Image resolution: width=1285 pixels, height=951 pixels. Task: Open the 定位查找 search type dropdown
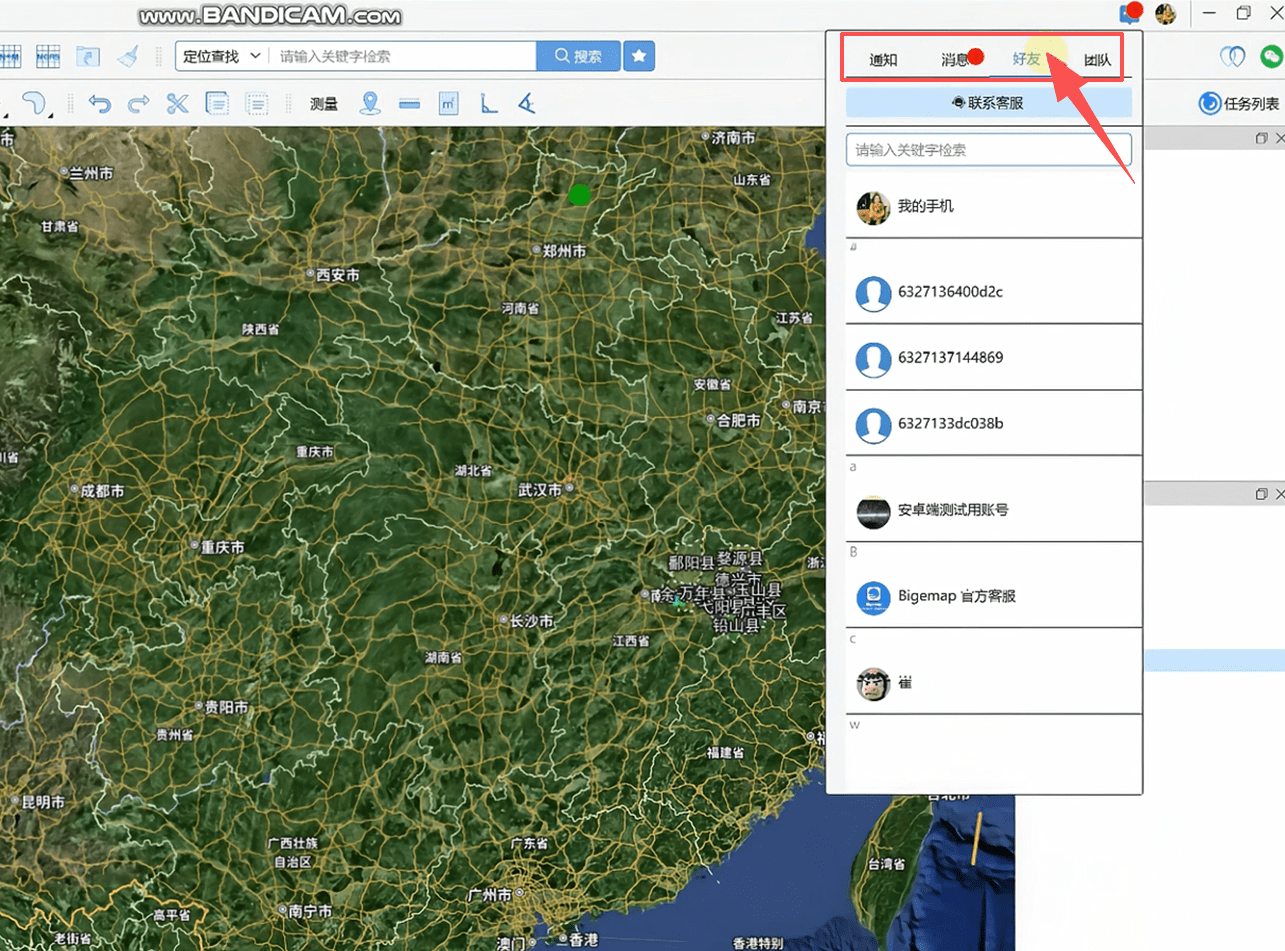coord(222,56)
